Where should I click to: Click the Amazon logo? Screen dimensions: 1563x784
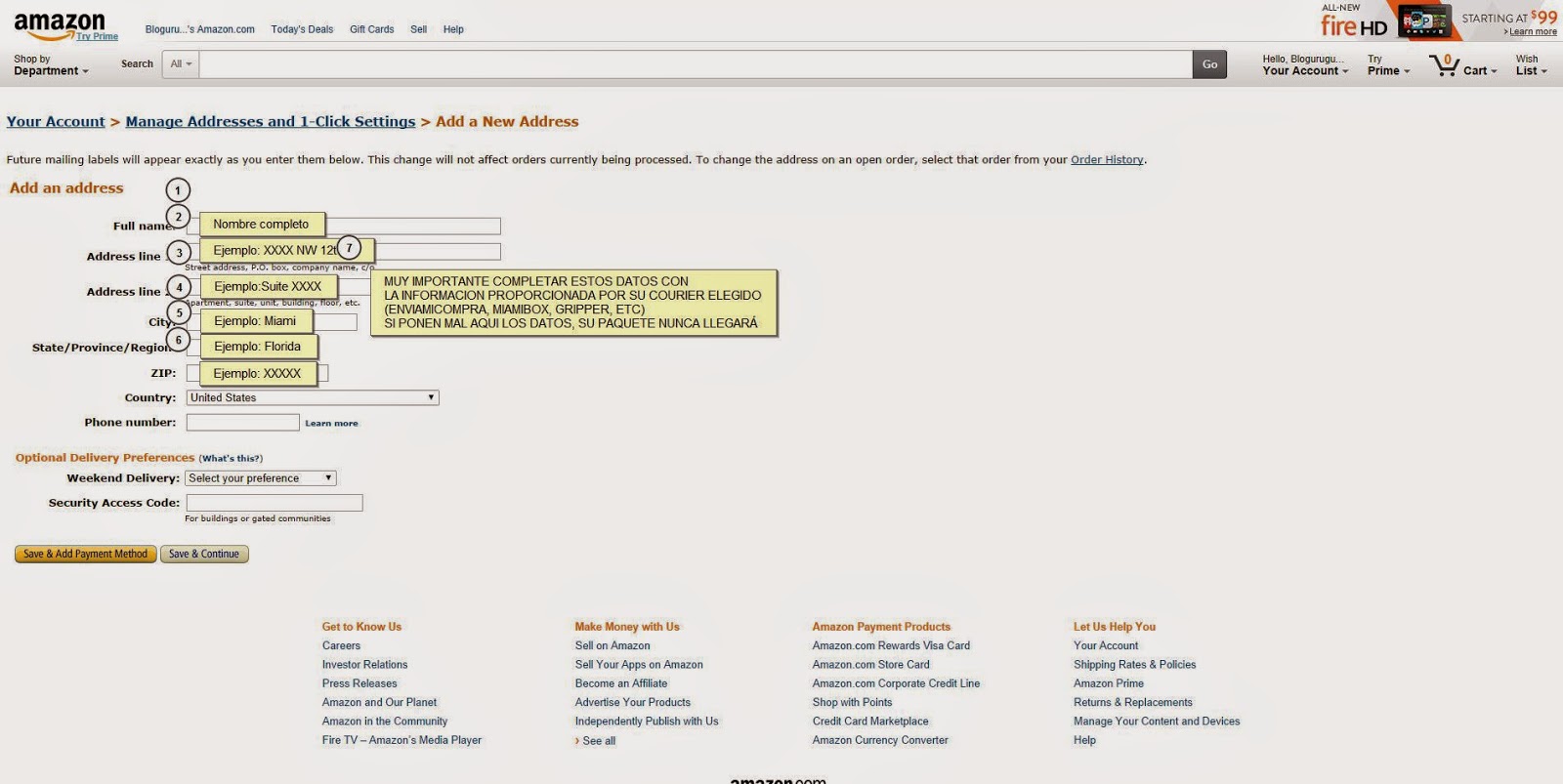pyautogui.click(x=59, y=24)
